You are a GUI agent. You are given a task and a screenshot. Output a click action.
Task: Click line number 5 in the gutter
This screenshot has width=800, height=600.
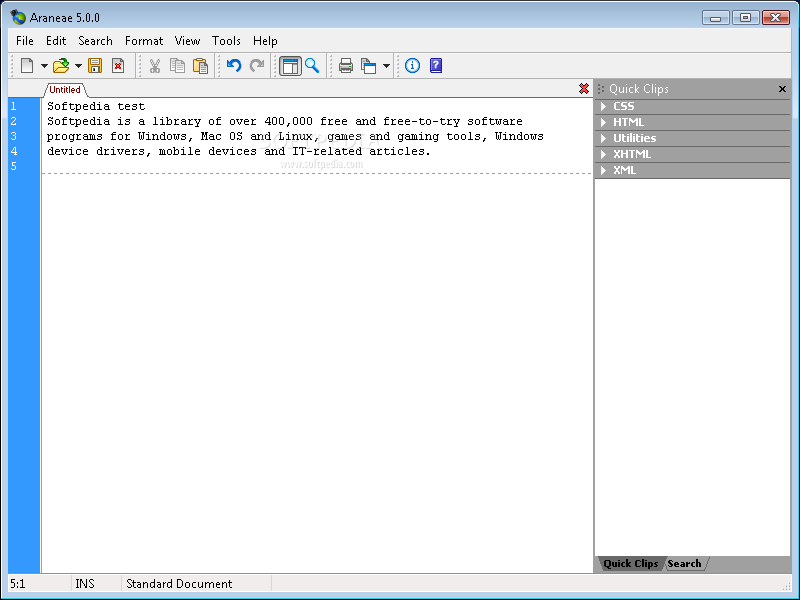(x=14, y=166)
